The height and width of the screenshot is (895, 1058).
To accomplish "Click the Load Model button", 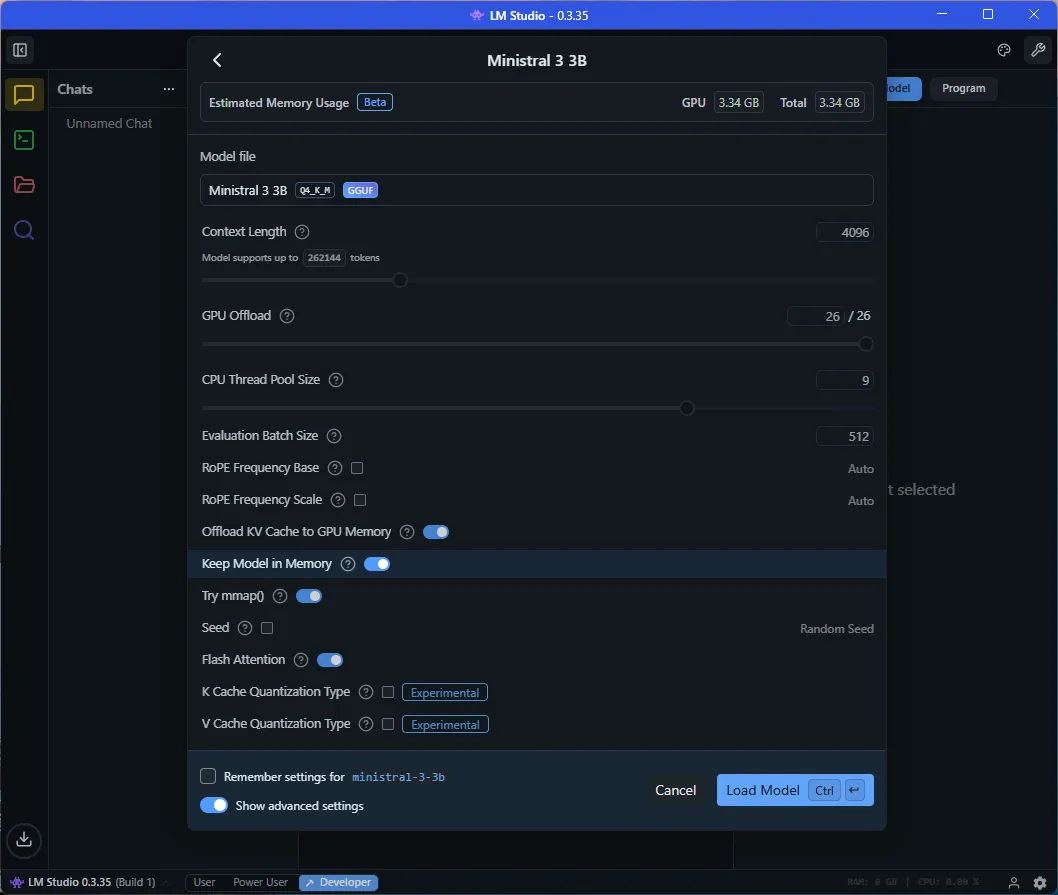I will tap(762, 790).
